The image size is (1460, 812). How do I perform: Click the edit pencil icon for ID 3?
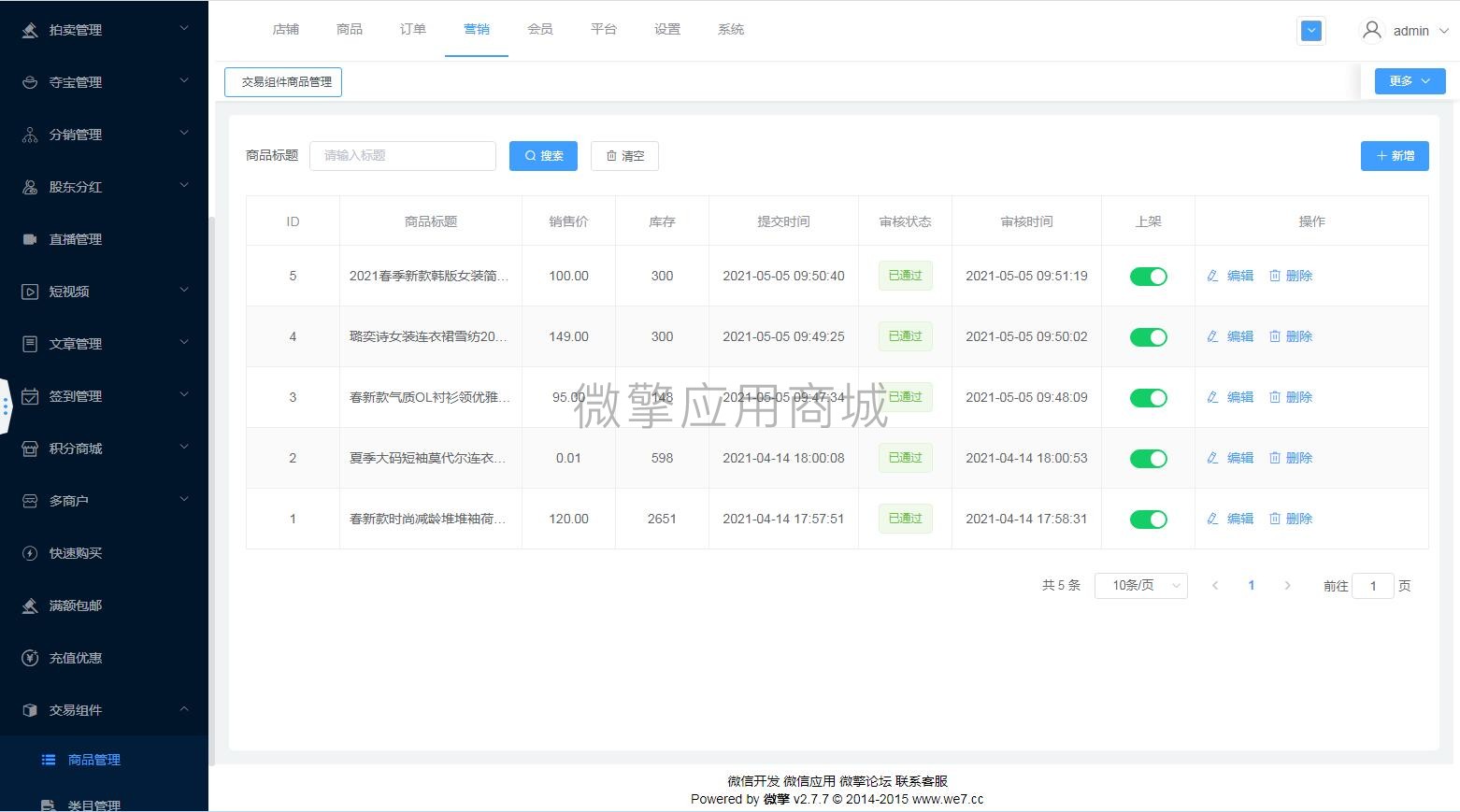tap(1212, 397)
